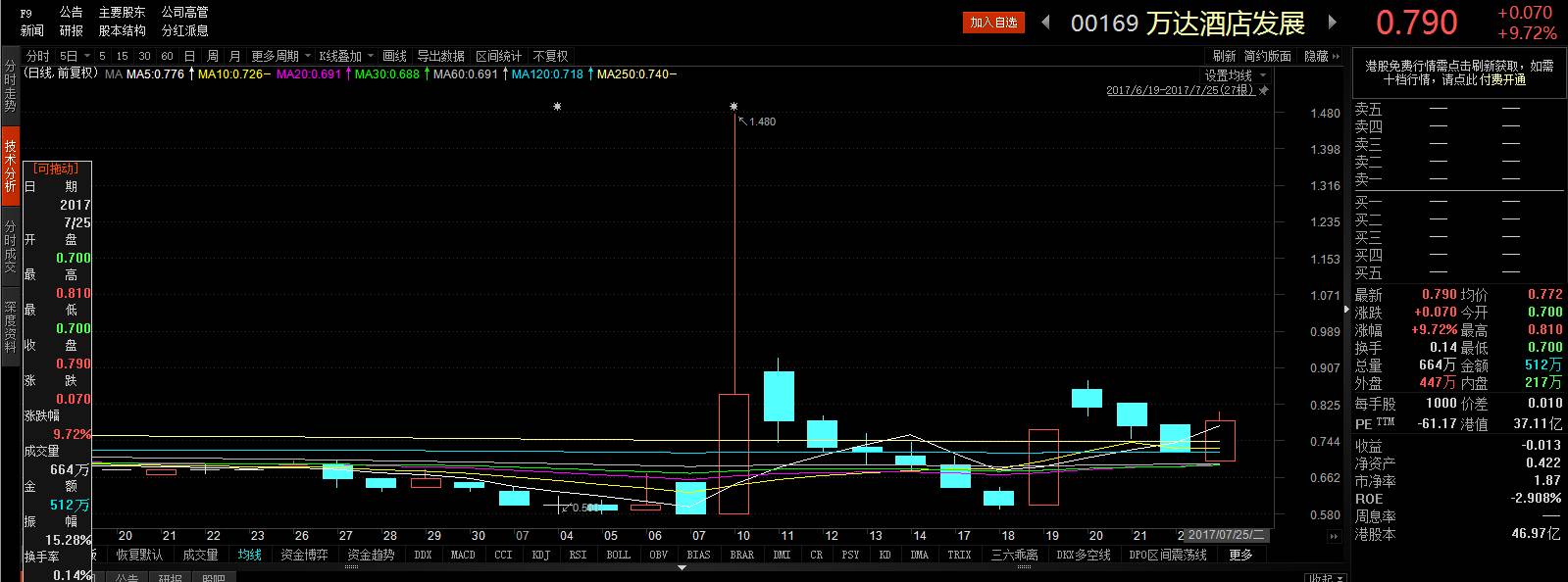Open the 公告 announcements menu
This screenshot has width=1568, height=582.
(71, 13)
